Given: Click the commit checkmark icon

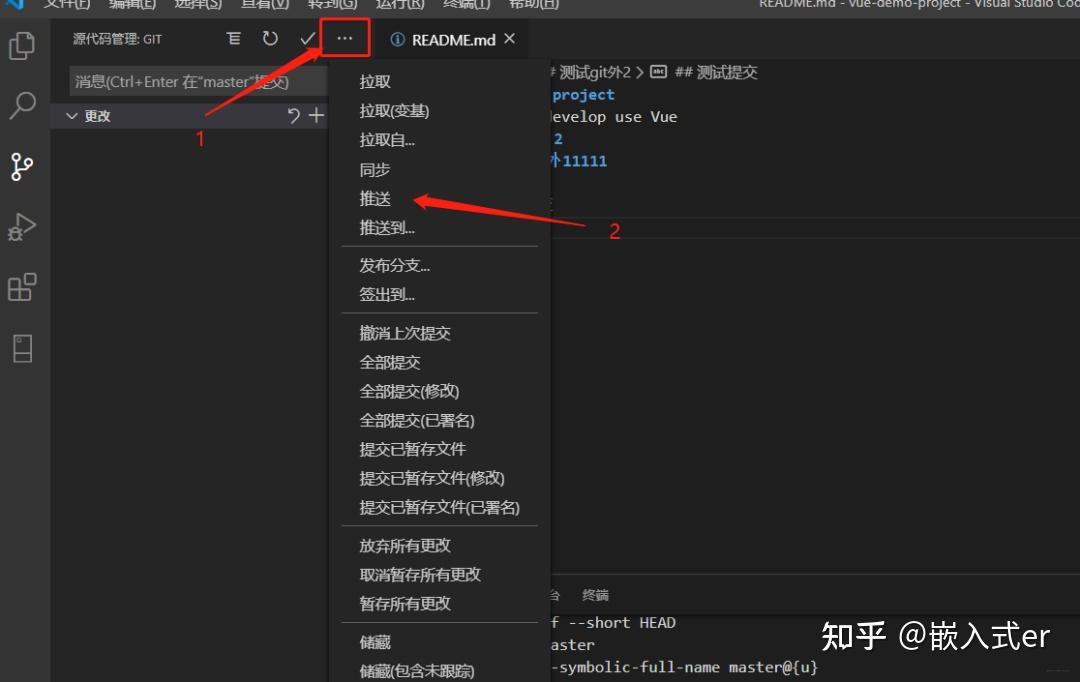Looking at the screenshot, I should 308,38.
